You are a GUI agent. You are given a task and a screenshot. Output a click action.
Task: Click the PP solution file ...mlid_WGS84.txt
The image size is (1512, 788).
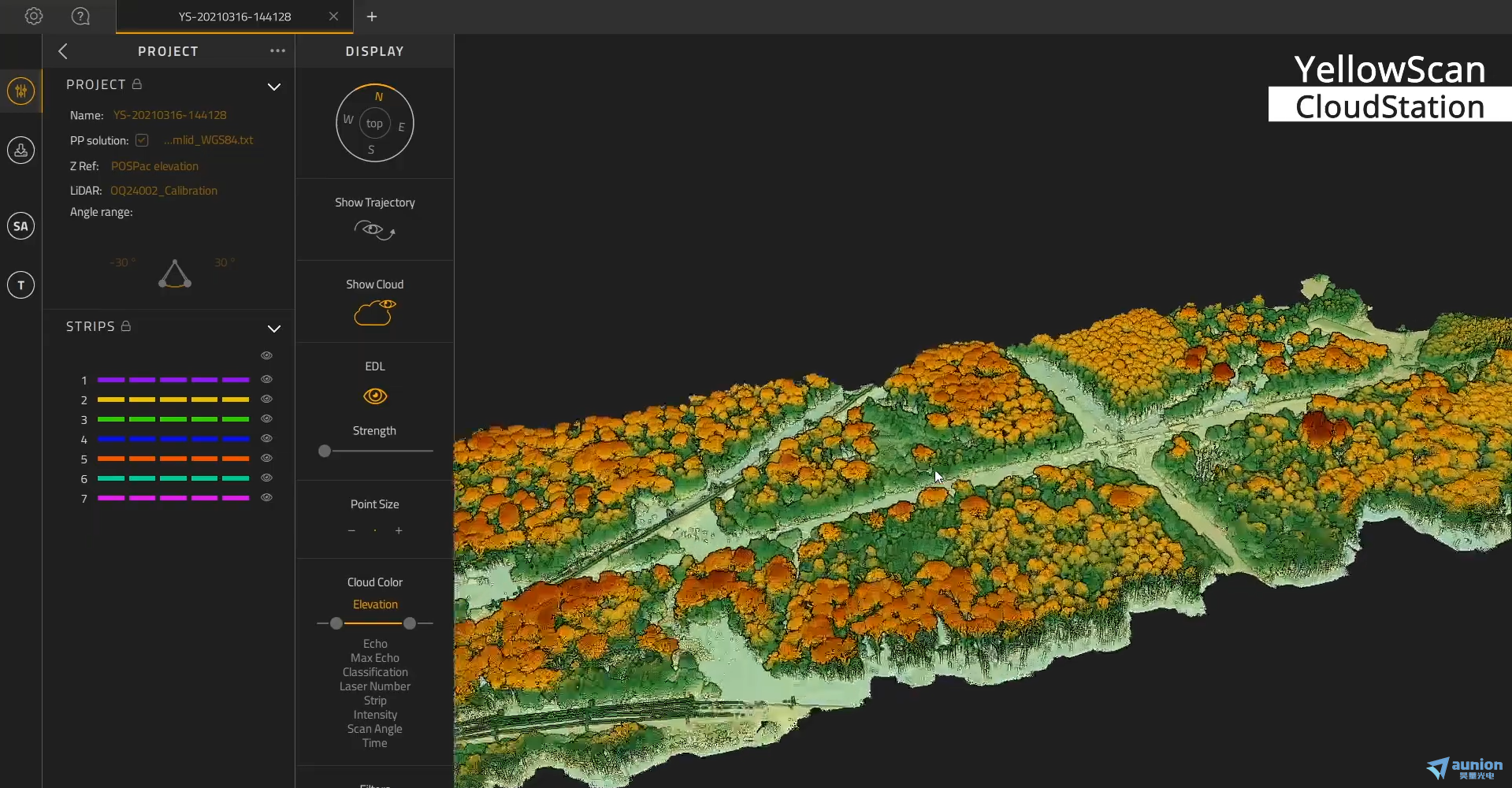208,140
